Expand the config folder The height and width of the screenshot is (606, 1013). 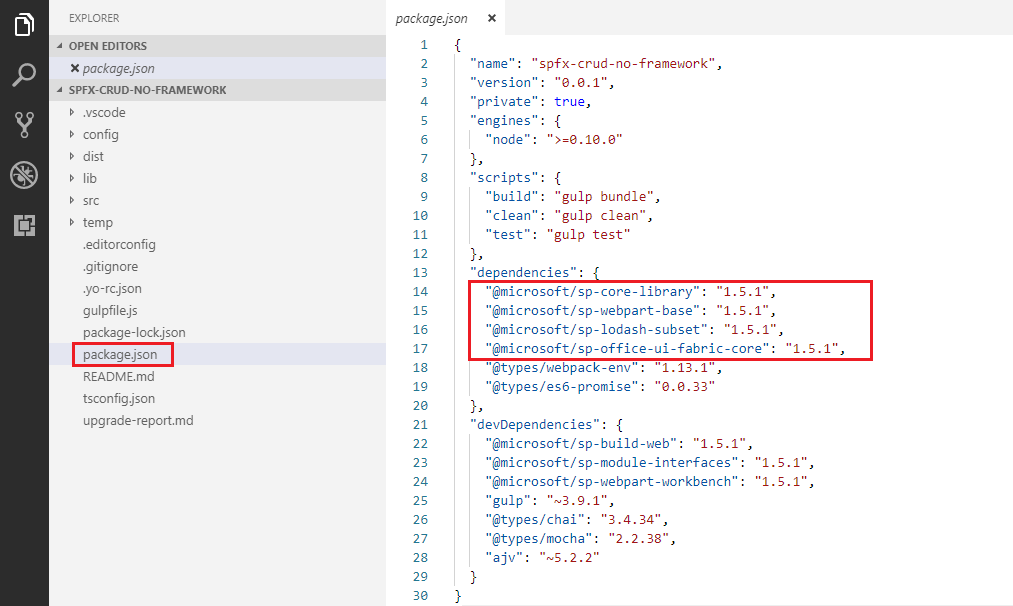pos(100,134)
